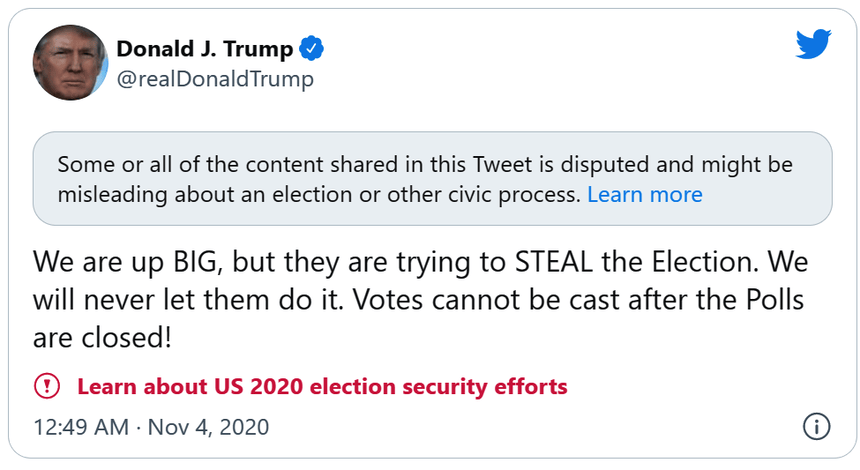Image resolution: width=860 pixels, height=470 pixels.
Task: Follow "Learn more" in the disputed notice
Action: click(x=644, y=194)
